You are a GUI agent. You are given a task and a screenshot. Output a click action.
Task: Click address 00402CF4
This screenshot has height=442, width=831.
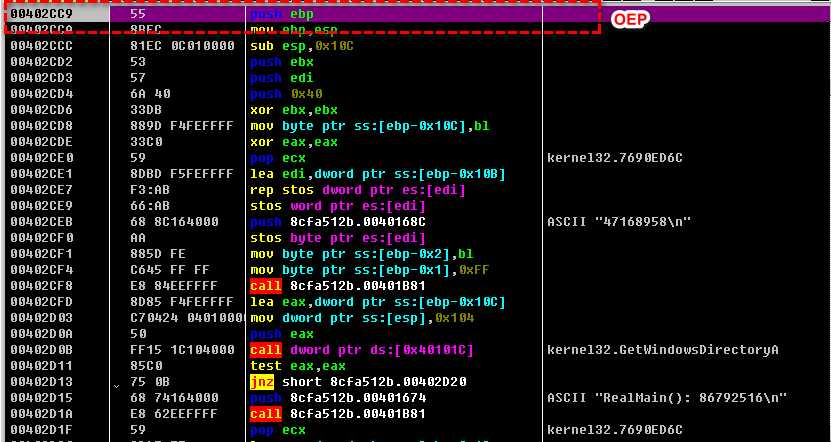(41, 270)
